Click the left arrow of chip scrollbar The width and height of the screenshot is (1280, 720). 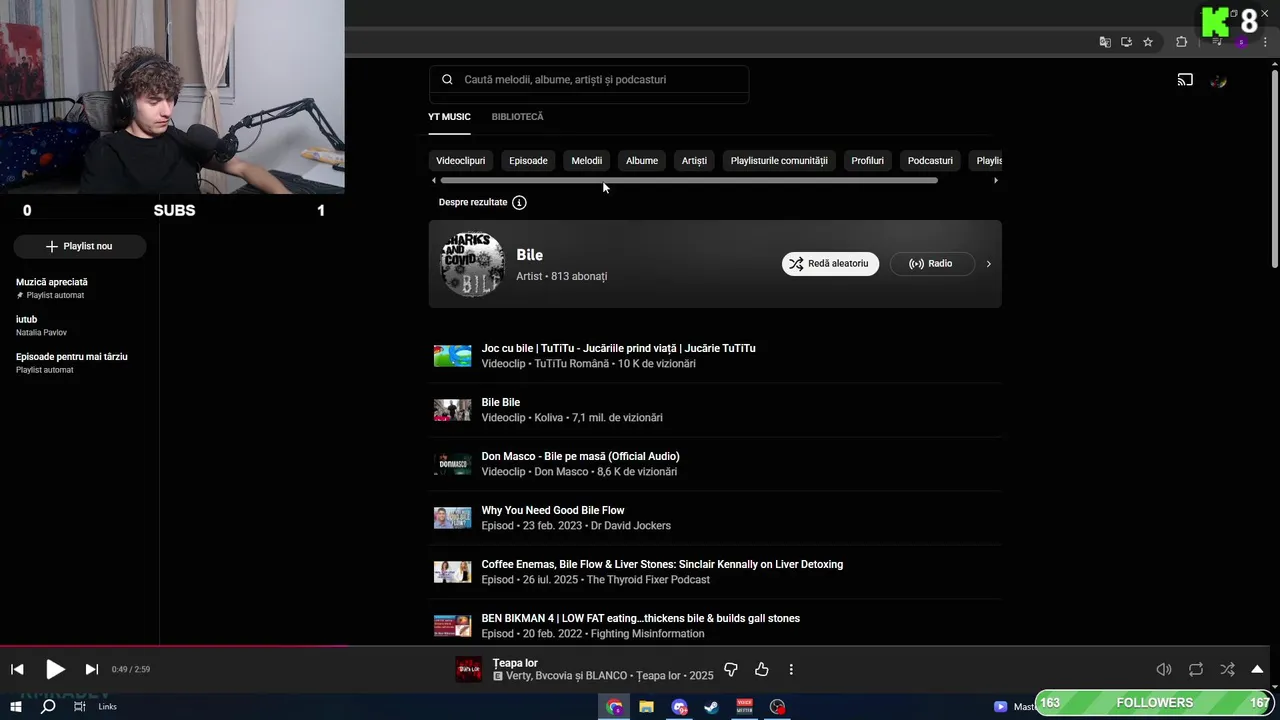(434, 181)
